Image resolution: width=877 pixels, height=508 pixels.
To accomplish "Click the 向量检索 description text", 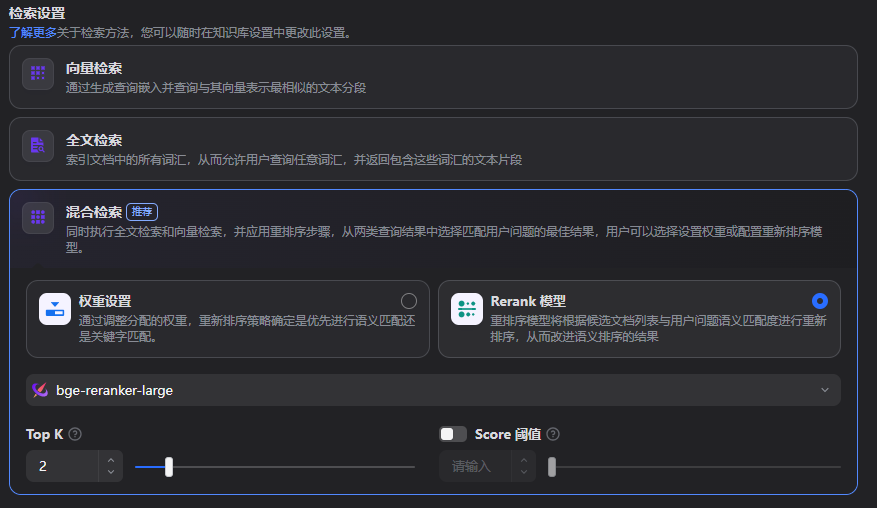I will [x=216, y=88].
